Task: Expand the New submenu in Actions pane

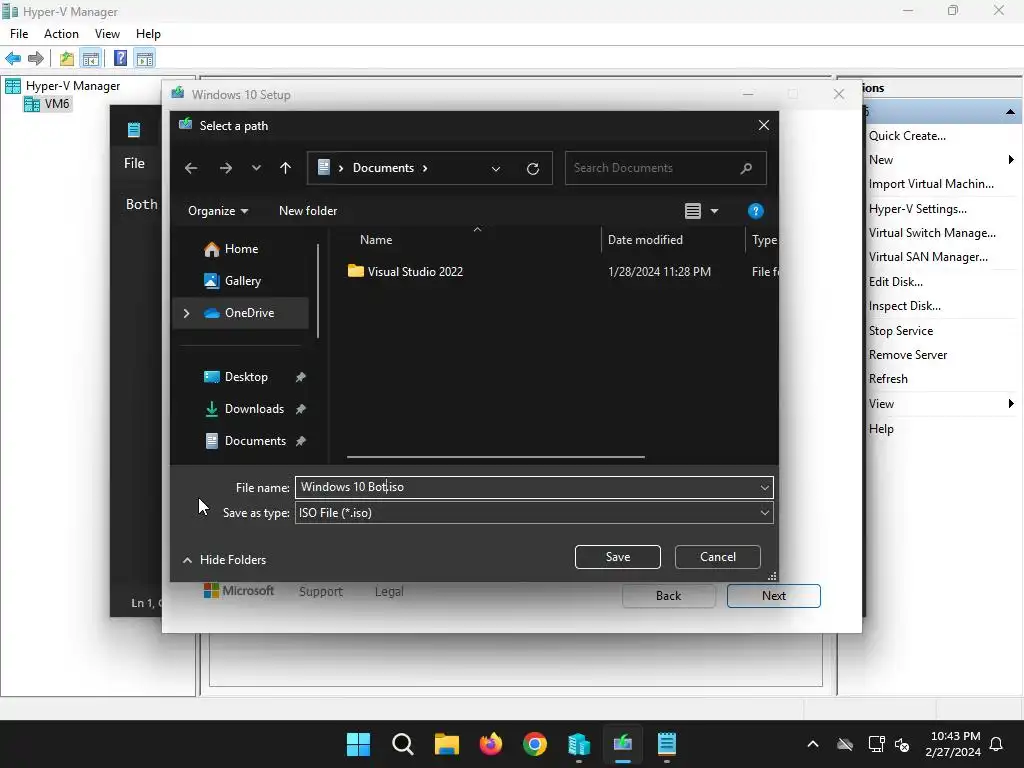Action: tap(1011, 160)
